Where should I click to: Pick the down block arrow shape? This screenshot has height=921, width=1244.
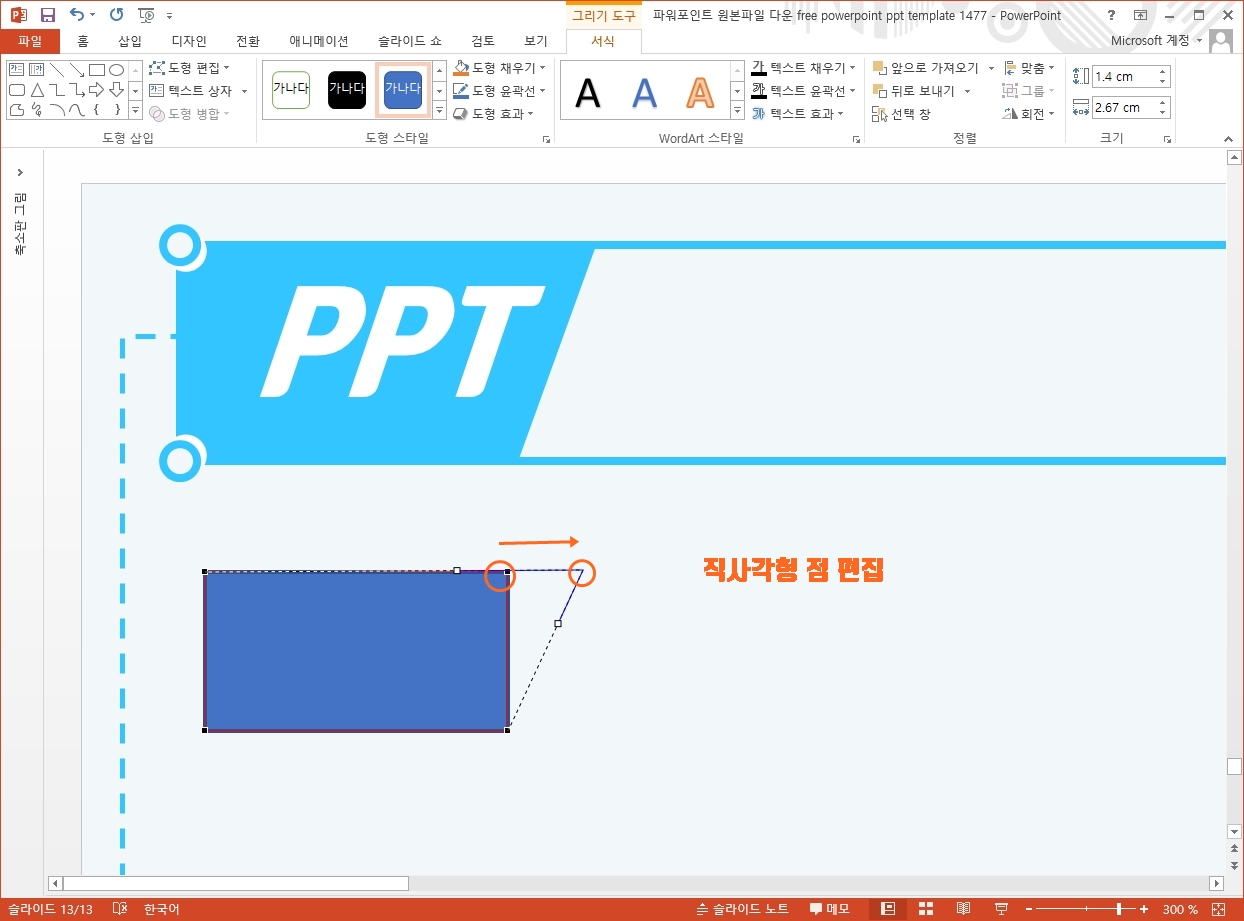click(116, 89)
